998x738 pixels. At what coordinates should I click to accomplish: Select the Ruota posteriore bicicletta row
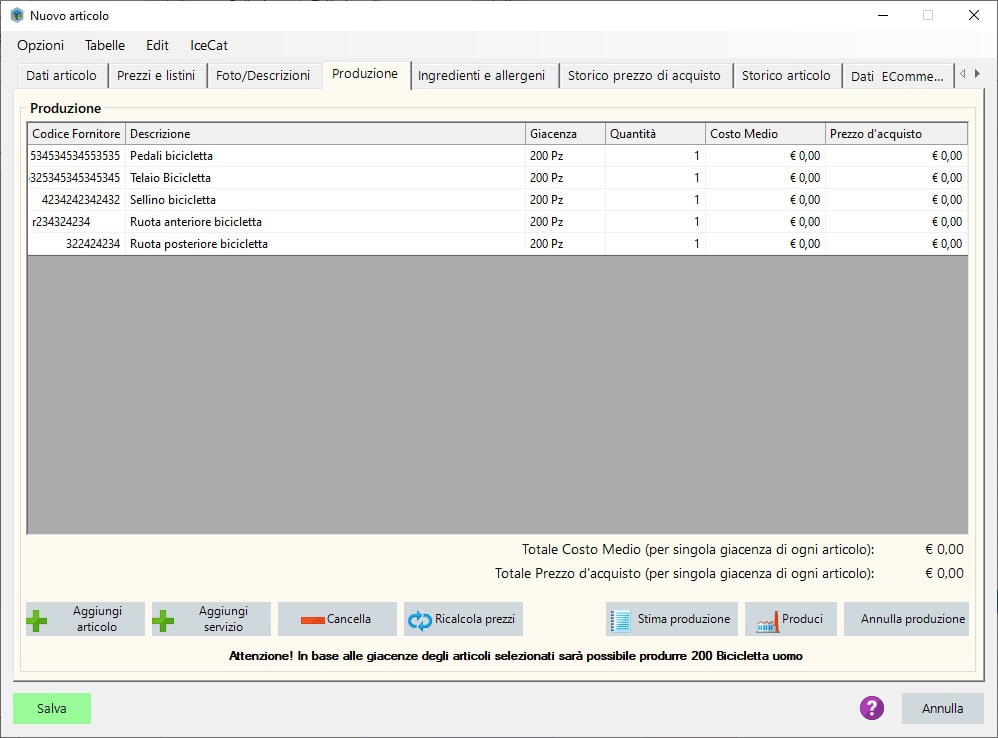coord(497,244)
